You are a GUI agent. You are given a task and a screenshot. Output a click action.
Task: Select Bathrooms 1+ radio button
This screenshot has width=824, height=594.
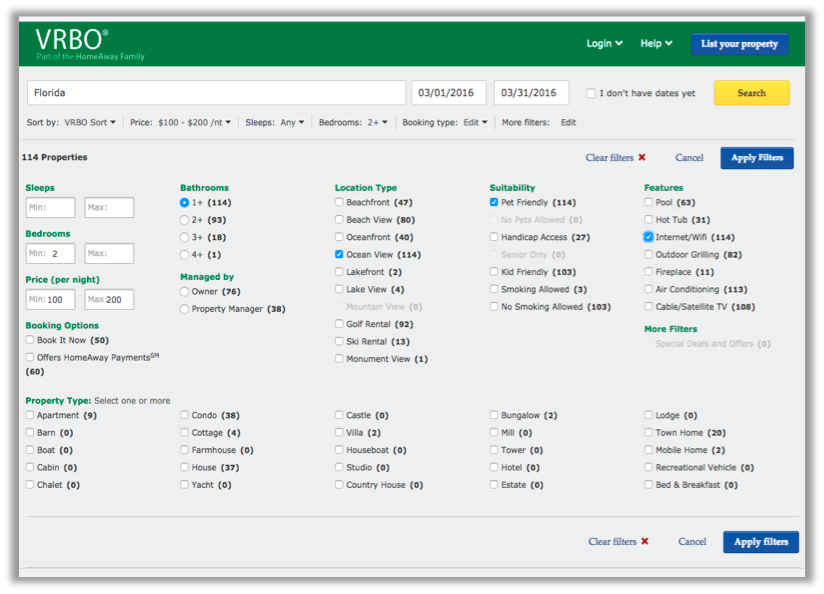pos(184,202)
